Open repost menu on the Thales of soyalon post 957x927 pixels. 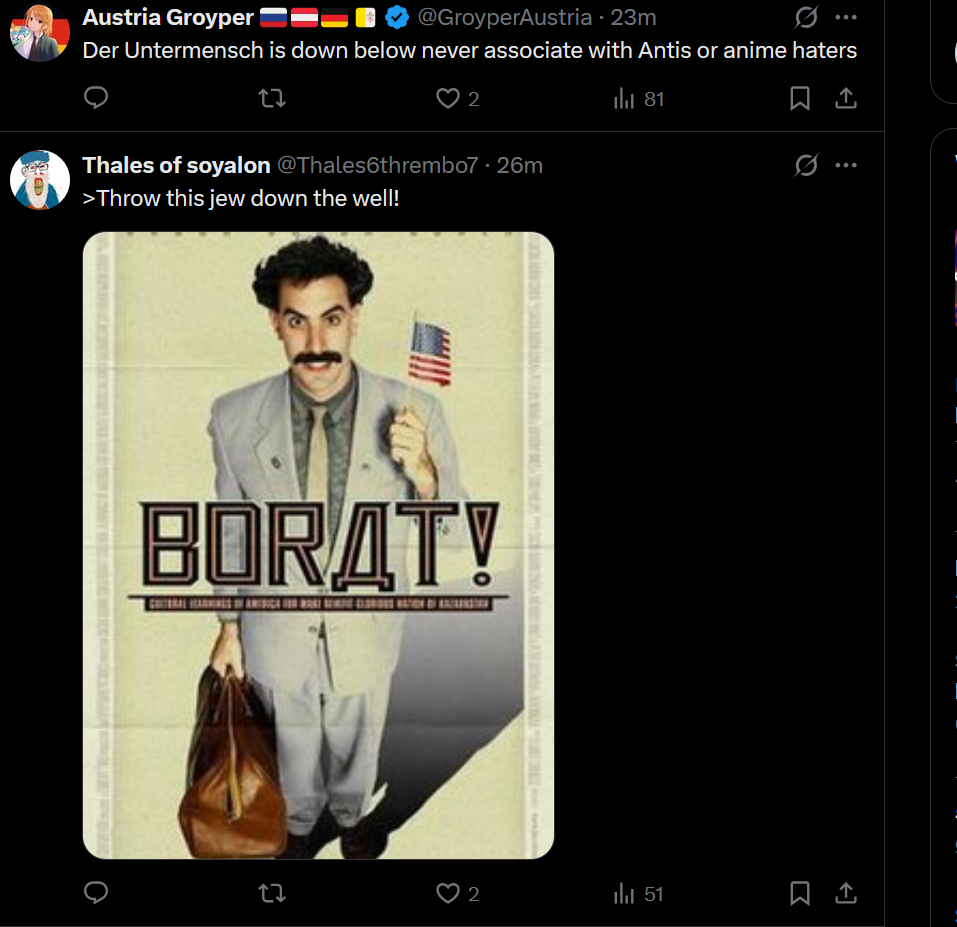[x=271, y=893]
